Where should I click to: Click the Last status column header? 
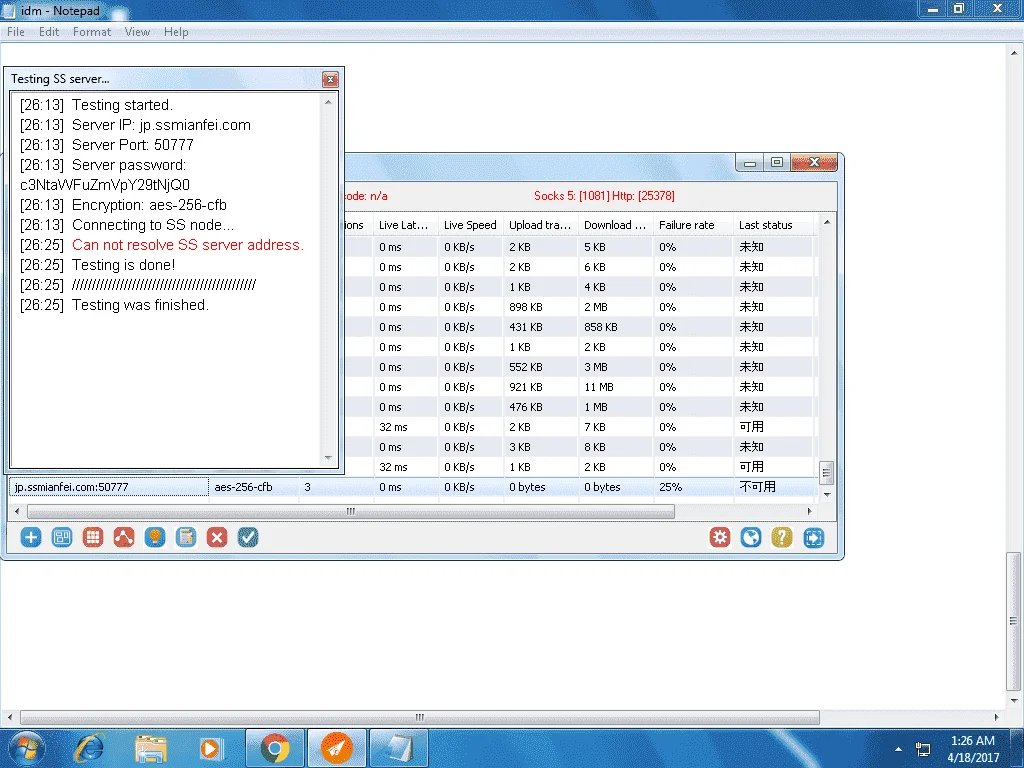tap(774, 225)
